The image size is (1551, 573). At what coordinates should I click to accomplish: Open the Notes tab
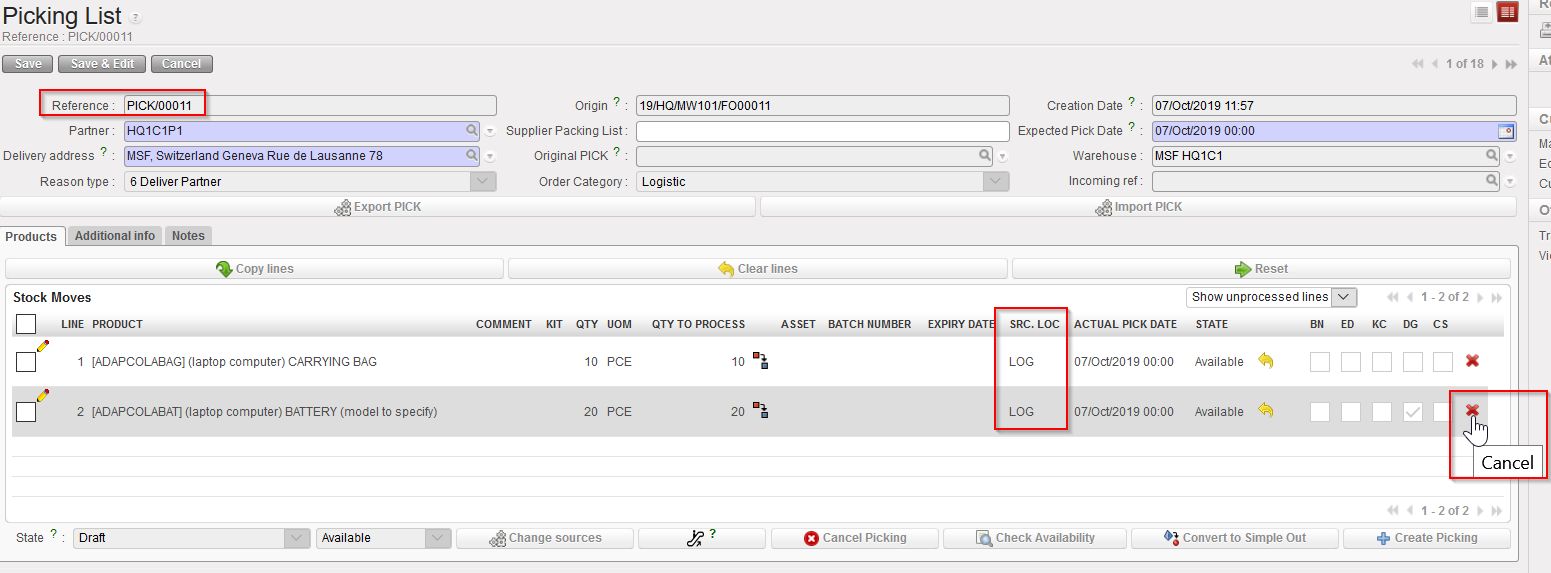pyautogui.click(x=188, y=236)
